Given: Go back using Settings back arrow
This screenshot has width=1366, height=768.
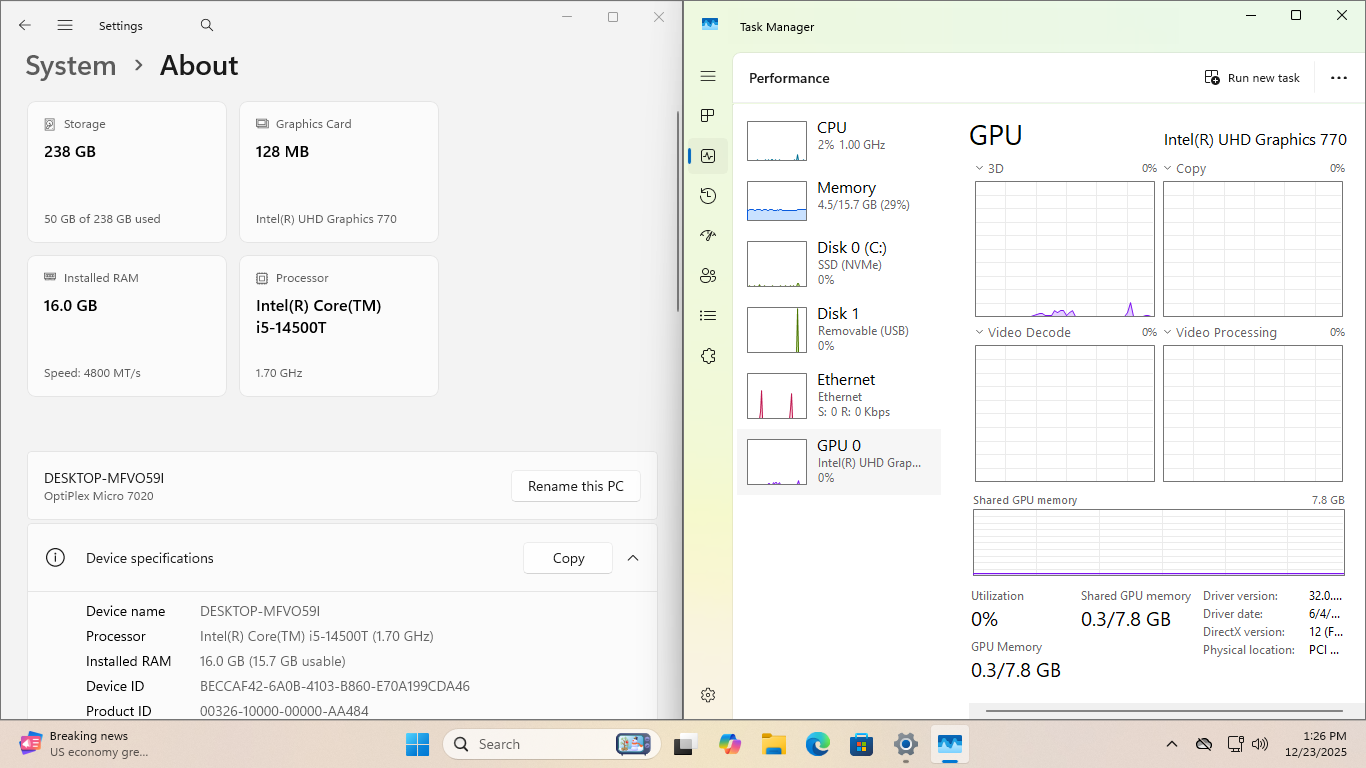Looking at the screenshot, I should point(25,25).
